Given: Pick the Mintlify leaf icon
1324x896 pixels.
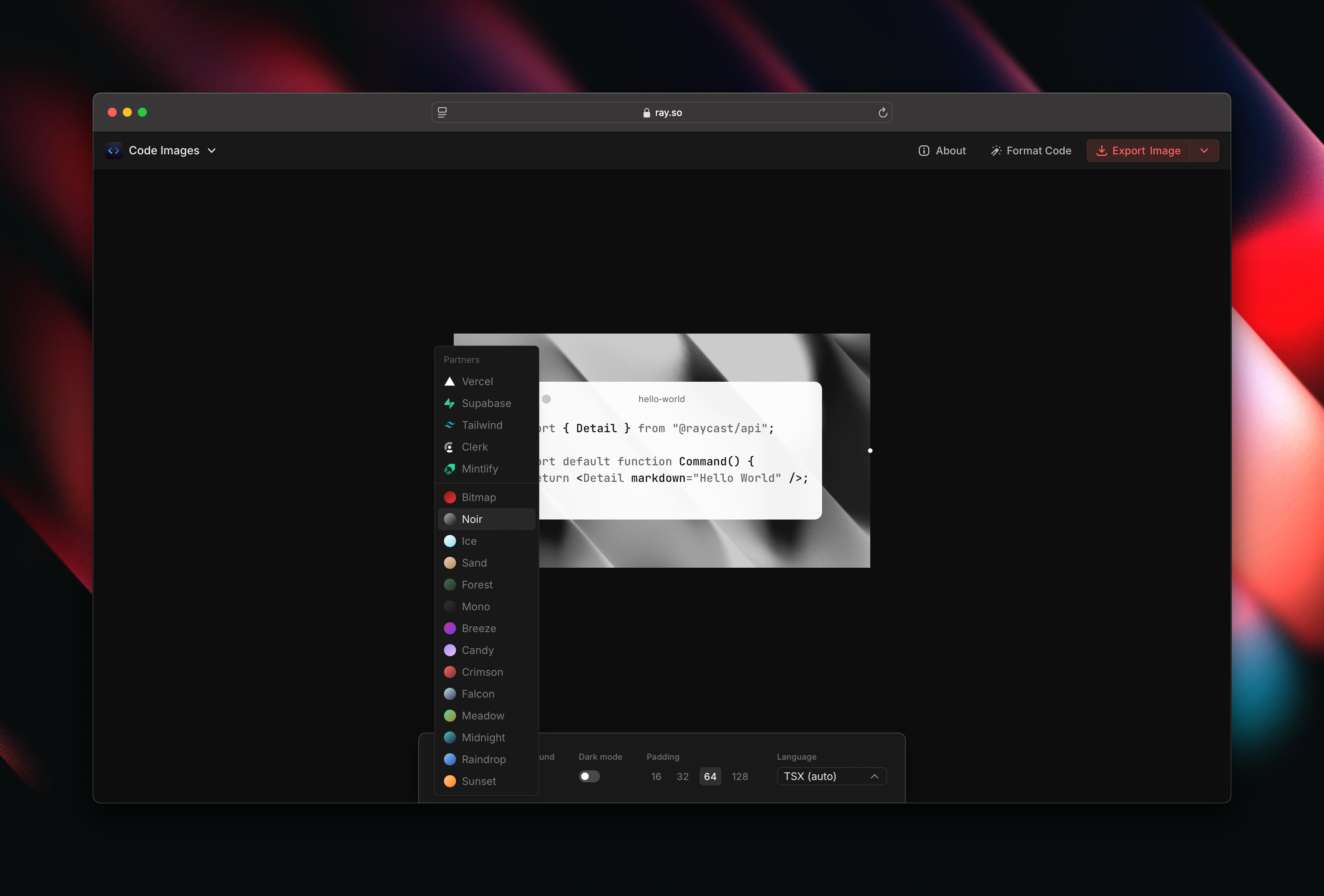Looking at the screenshot, I should coord(450,469).
